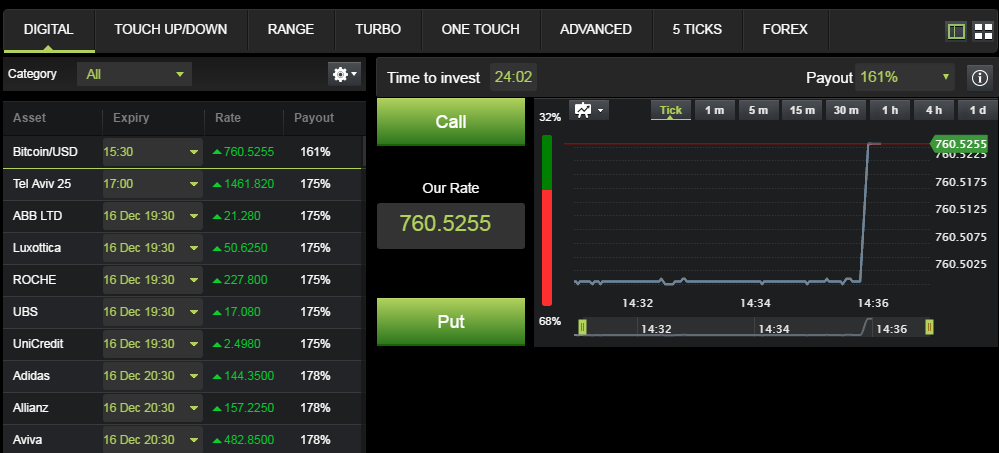
Task: Click the trader sentiment red-green bar
Action: click(x=547, y=220)
